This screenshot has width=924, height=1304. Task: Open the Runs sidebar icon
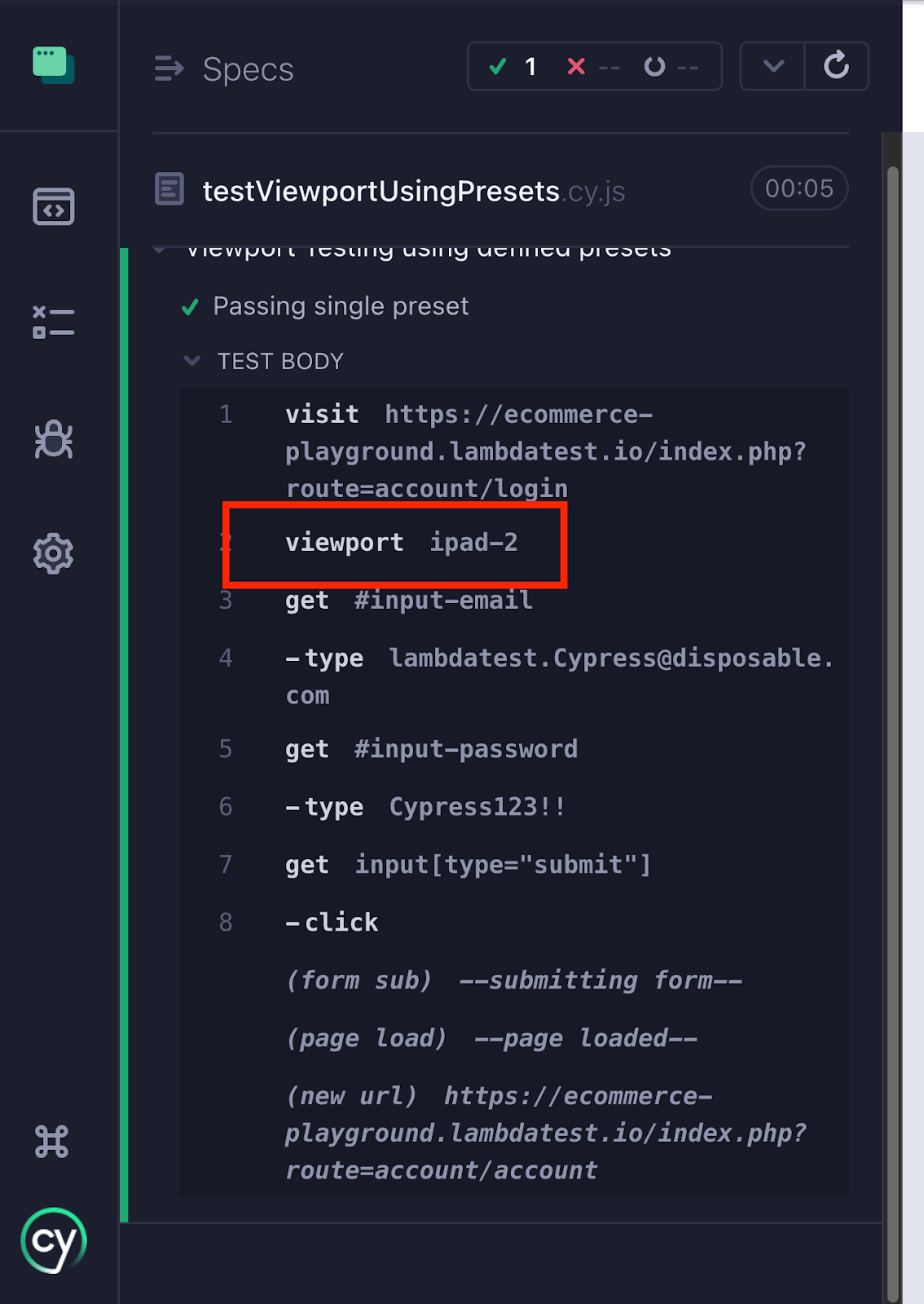pos(54,323)
